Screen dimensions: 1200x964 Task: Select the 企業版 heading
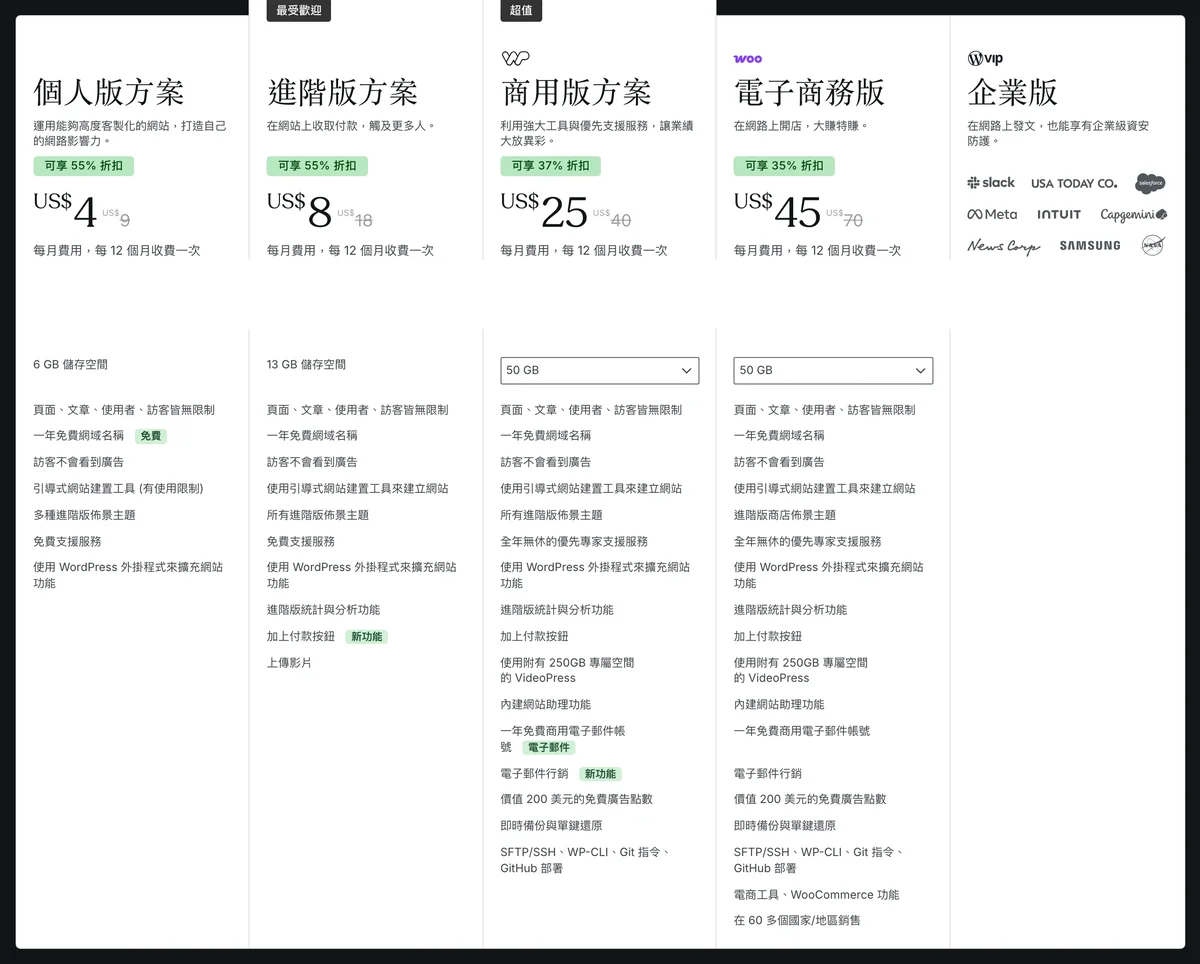click(x=1012, y=92)
